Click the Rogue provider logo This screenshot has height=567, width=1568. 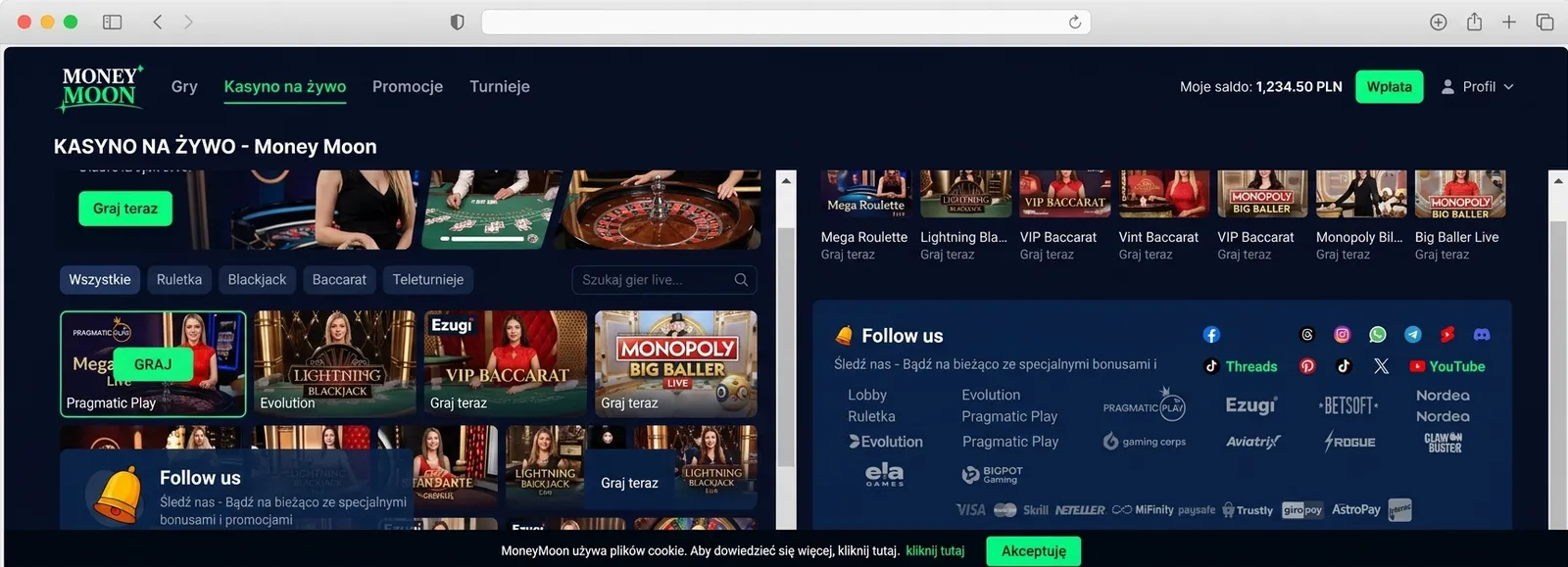[x=1349, y=442]
